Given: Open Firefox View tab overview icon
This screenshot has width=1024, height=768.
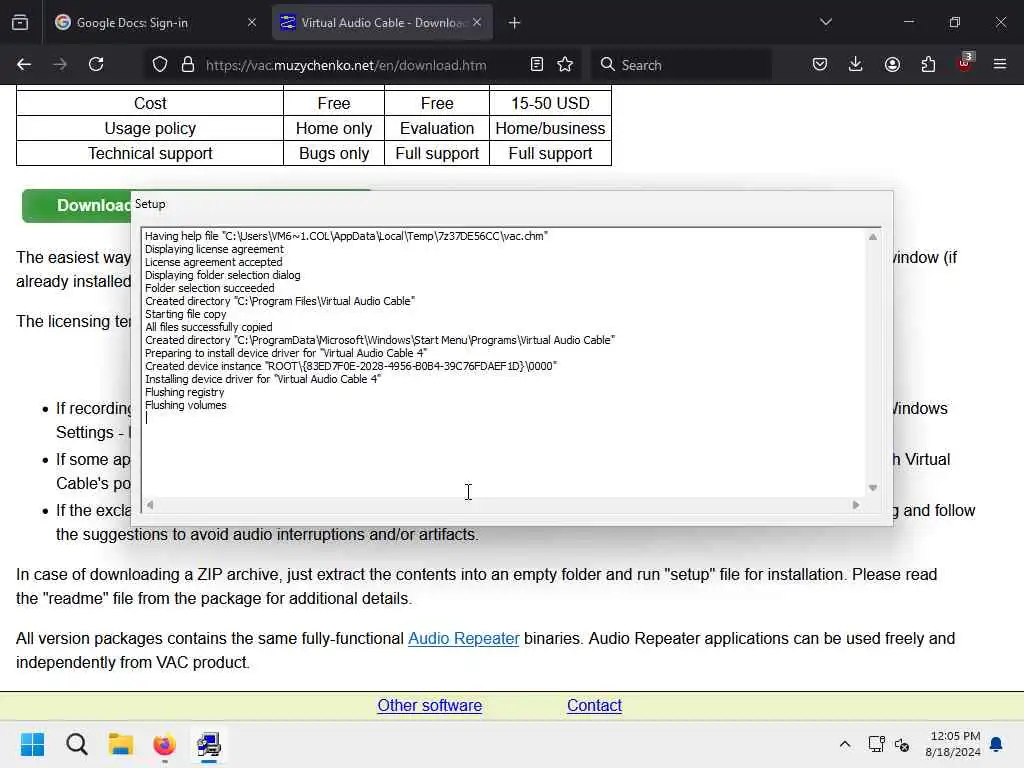Looking at the screenshot, I should 20,22.
